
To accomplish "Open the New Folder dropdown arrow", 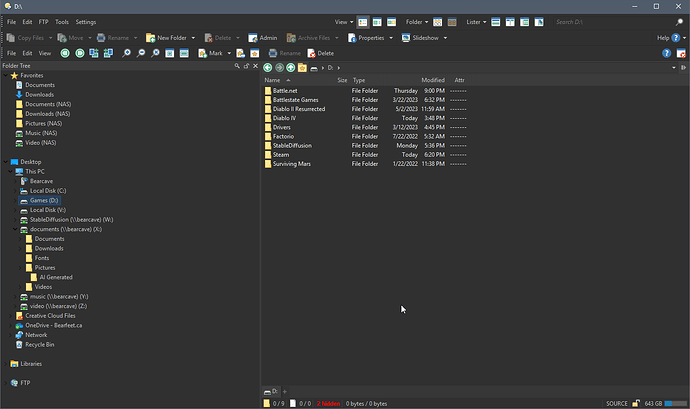I will 193,38.
